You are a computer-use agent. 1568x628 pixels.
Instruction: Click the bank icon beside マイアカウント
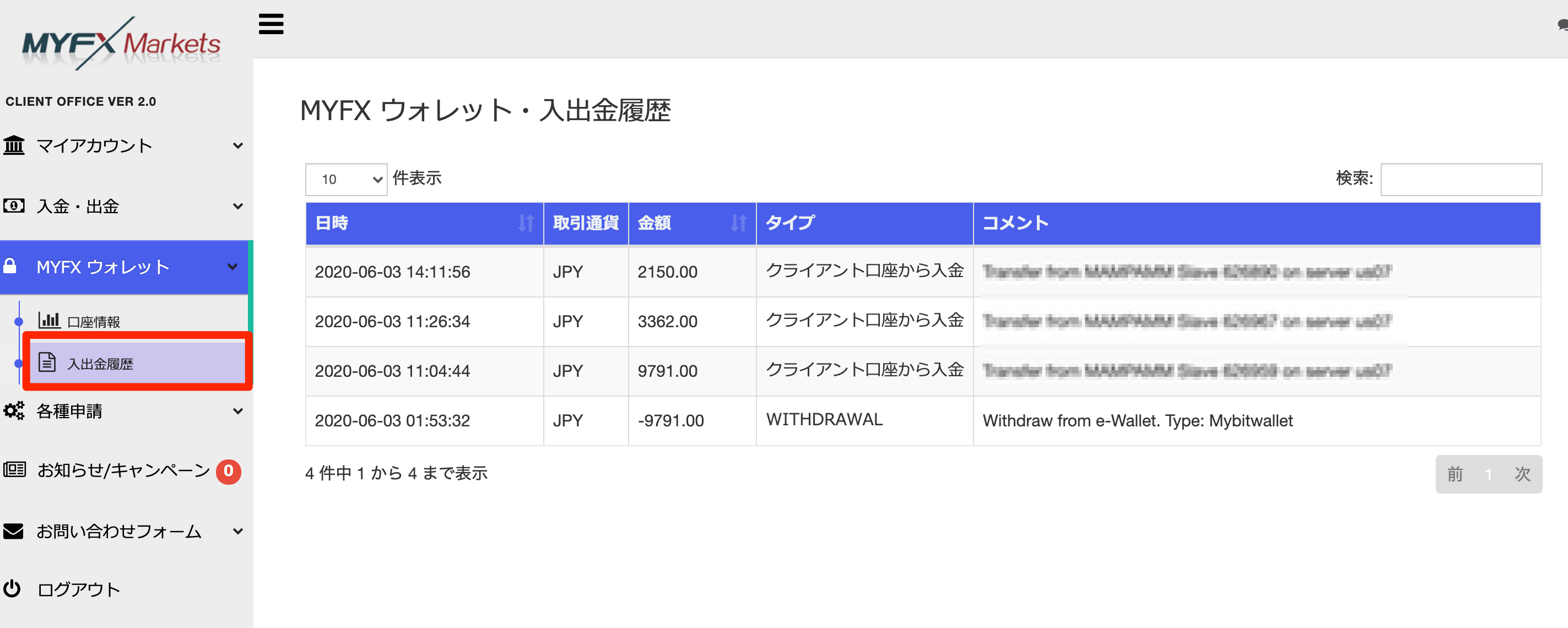click(x=13, y=145)
